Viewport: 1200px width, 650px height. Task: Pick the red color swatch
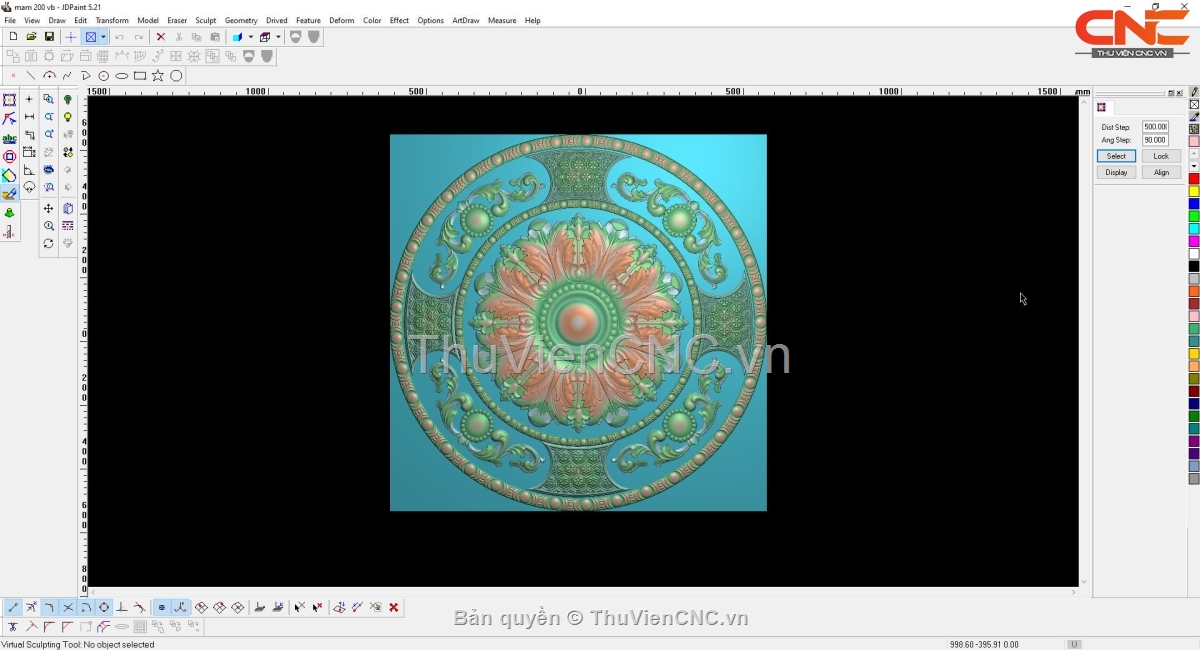click(x=1193, y=179)
